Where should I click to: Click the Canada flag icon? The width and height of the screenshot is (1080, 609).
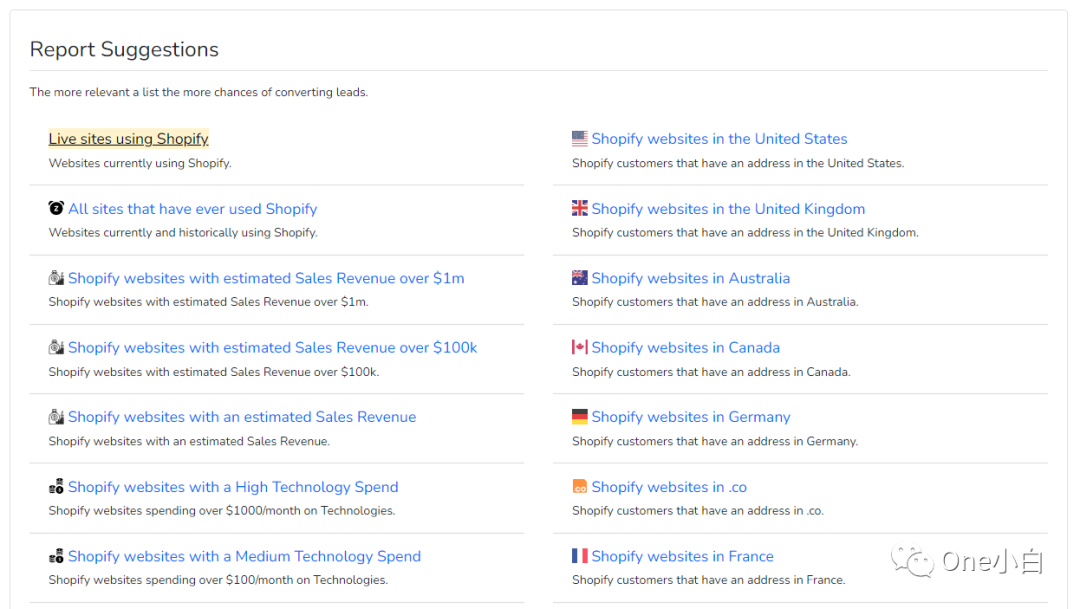(x=580, y=347)
